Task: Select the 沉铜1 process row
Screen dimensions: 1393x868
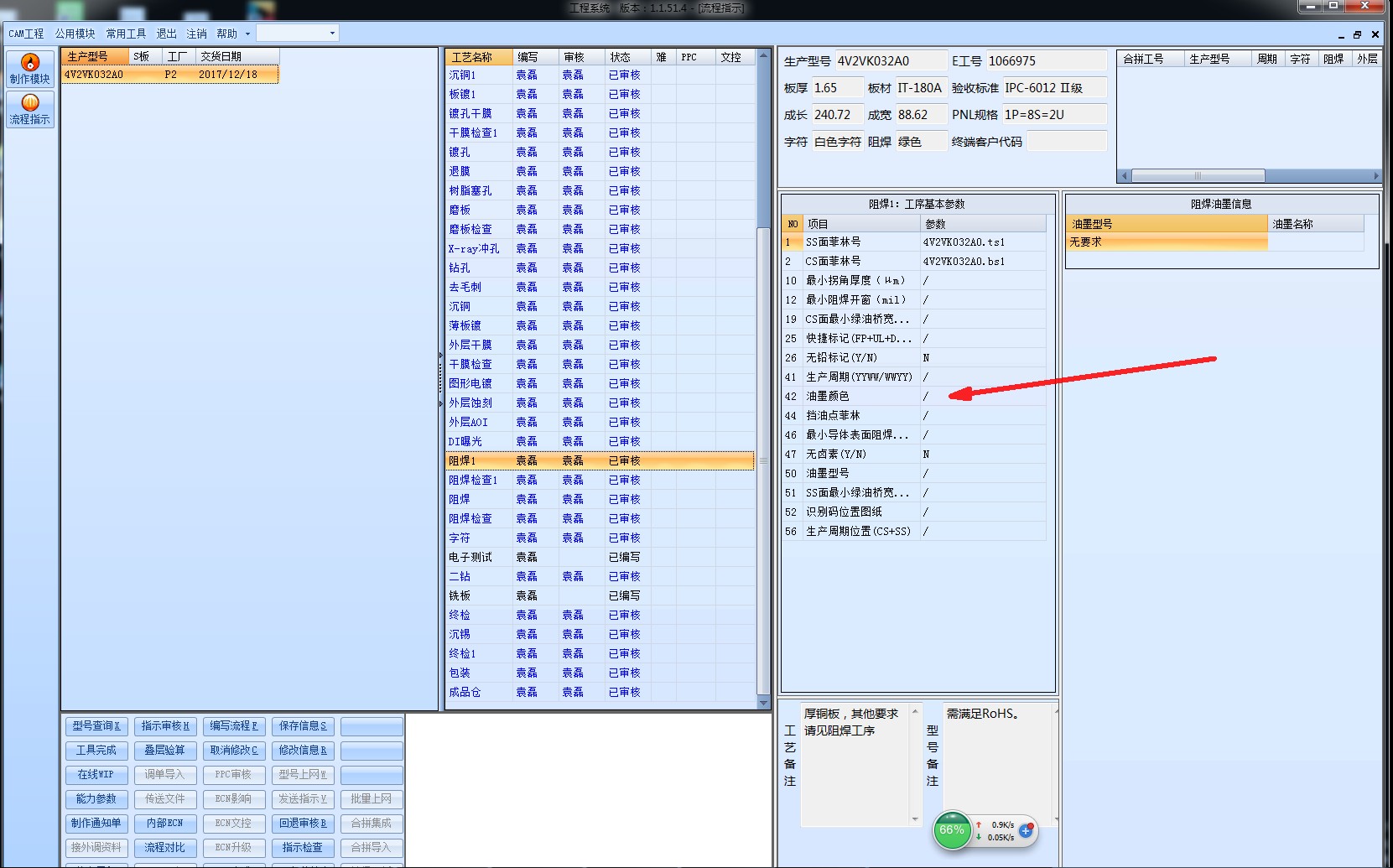Action: pyautogui.click(x=600, y=75)
